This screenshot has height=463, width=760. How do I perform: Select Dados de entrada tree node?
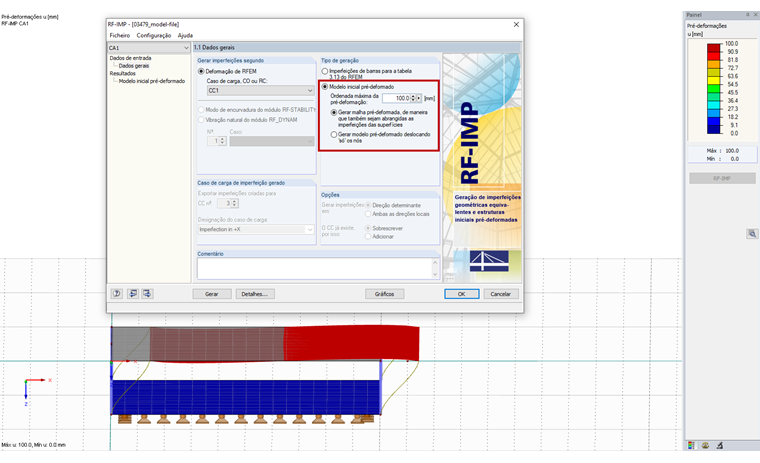tap(130, 58)
